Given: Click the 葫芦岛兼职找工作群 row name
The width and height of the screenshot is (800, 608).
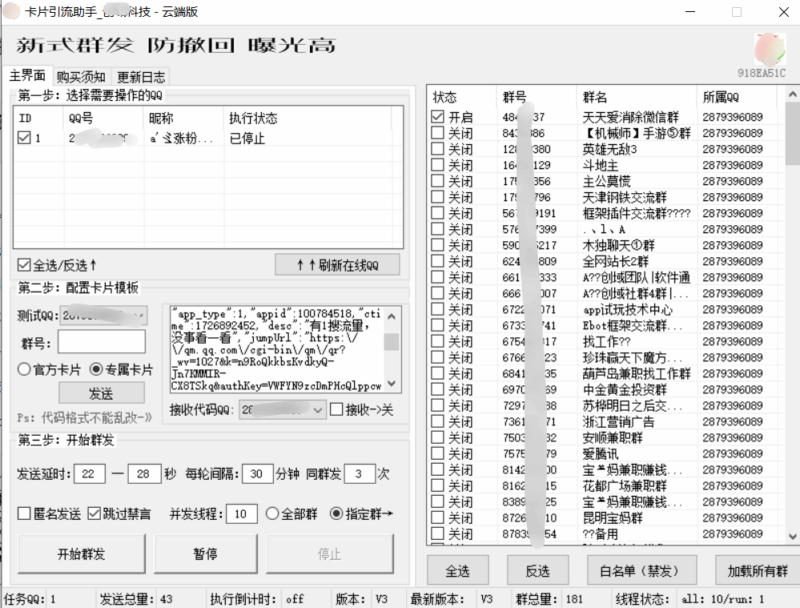Looking at the screenshot, I should click(636, 373).
